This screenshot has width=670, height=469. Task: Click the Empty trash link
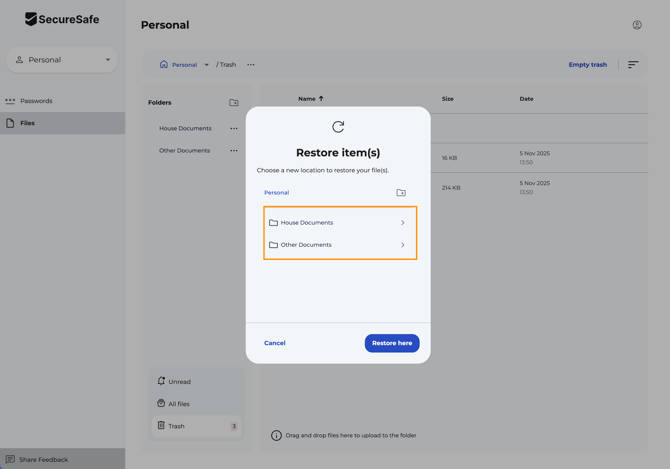point(588,65)
